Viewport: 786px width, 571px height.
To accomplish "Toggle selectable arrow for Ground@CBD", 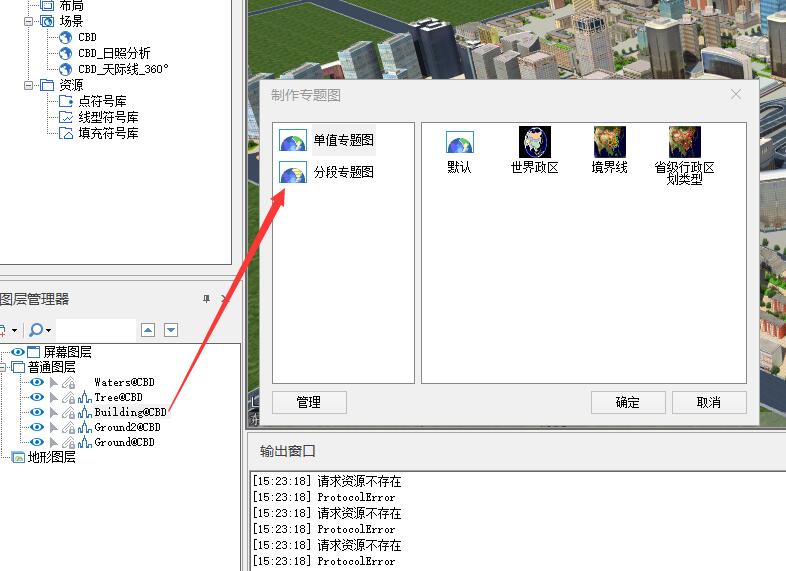I will [x=54, y=443].
